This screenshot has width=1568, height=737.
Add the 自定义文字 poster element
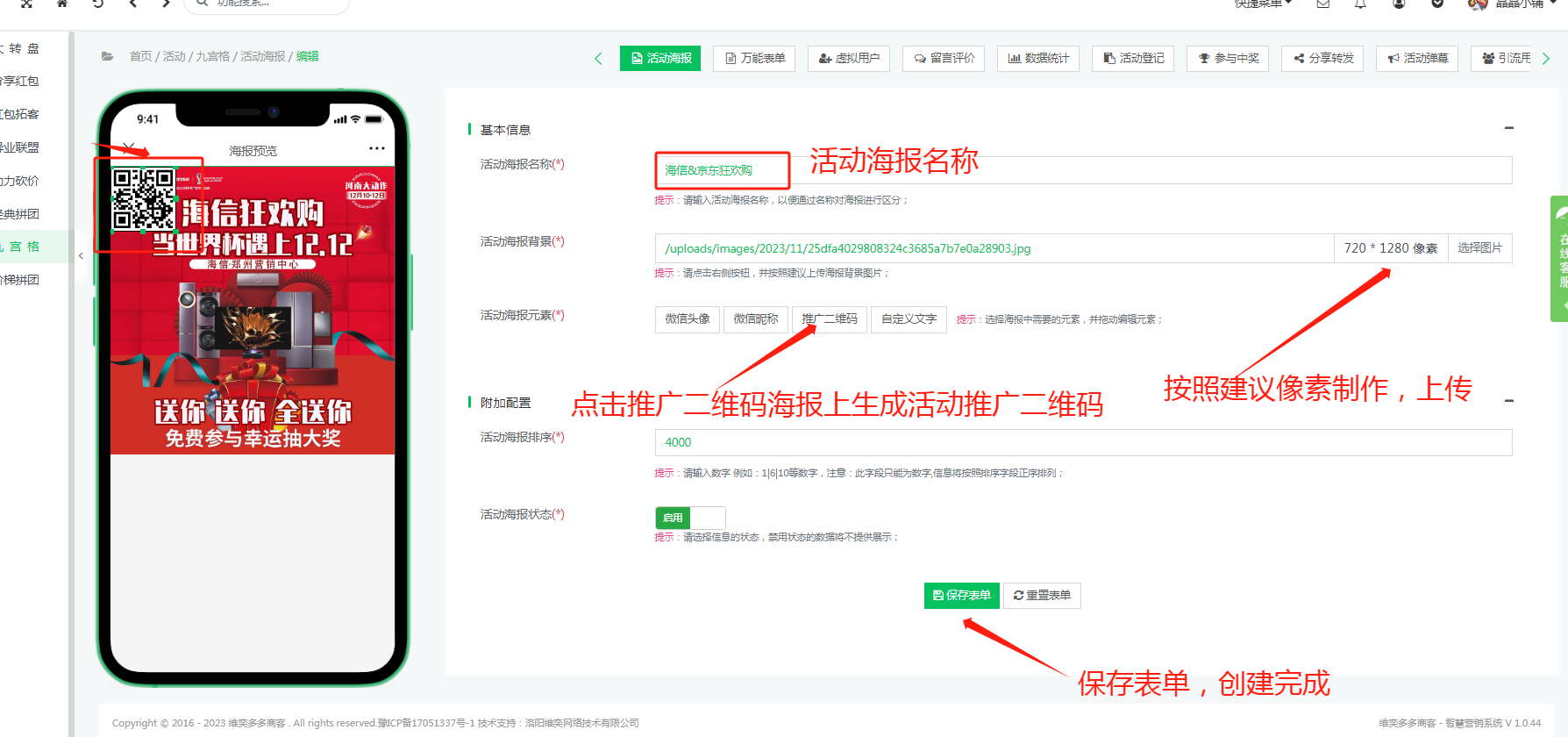click(909, 319)
